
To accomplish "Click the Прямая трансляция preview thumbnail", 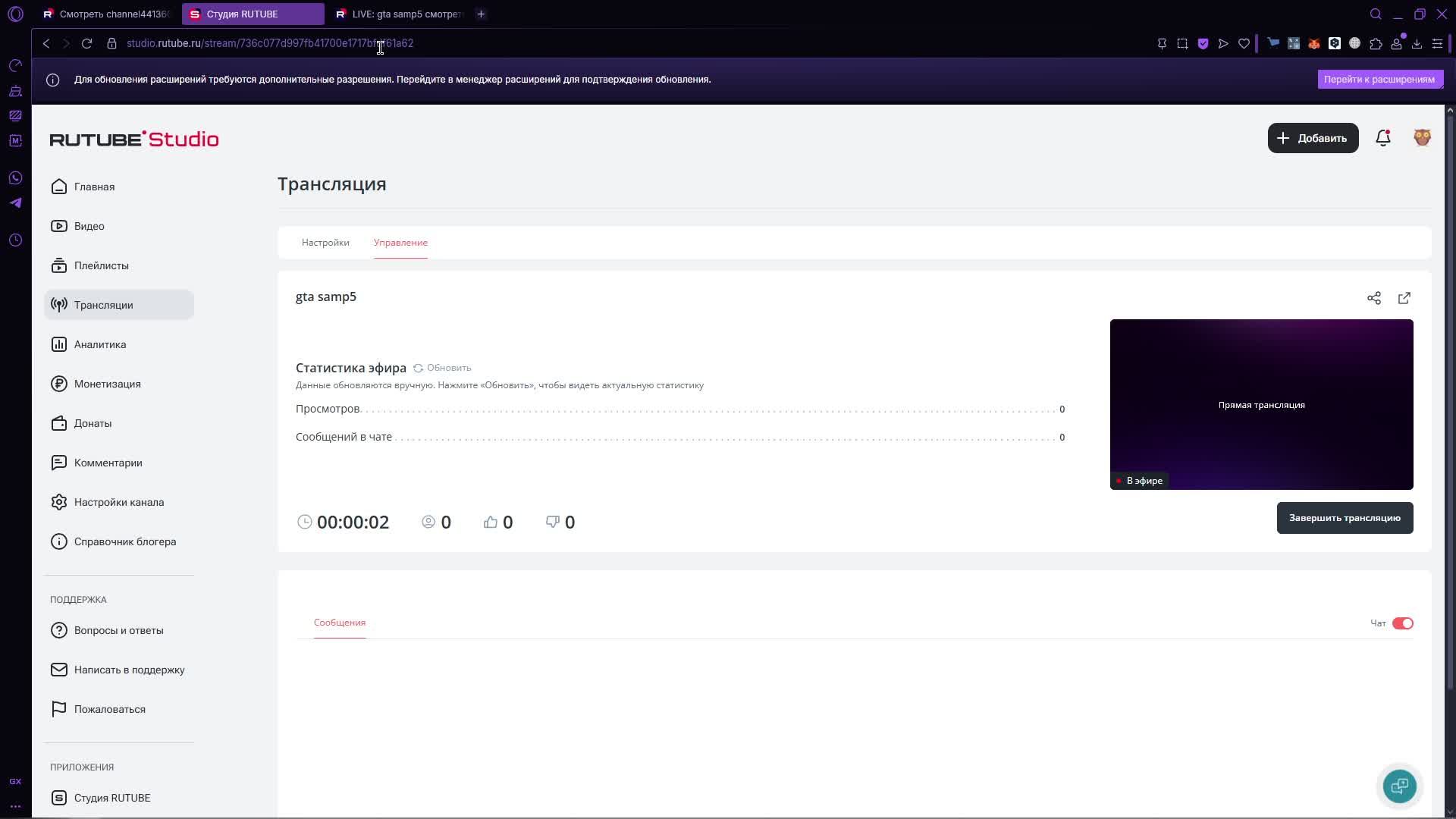I will pyautogui.click(x=1261, y=404).
